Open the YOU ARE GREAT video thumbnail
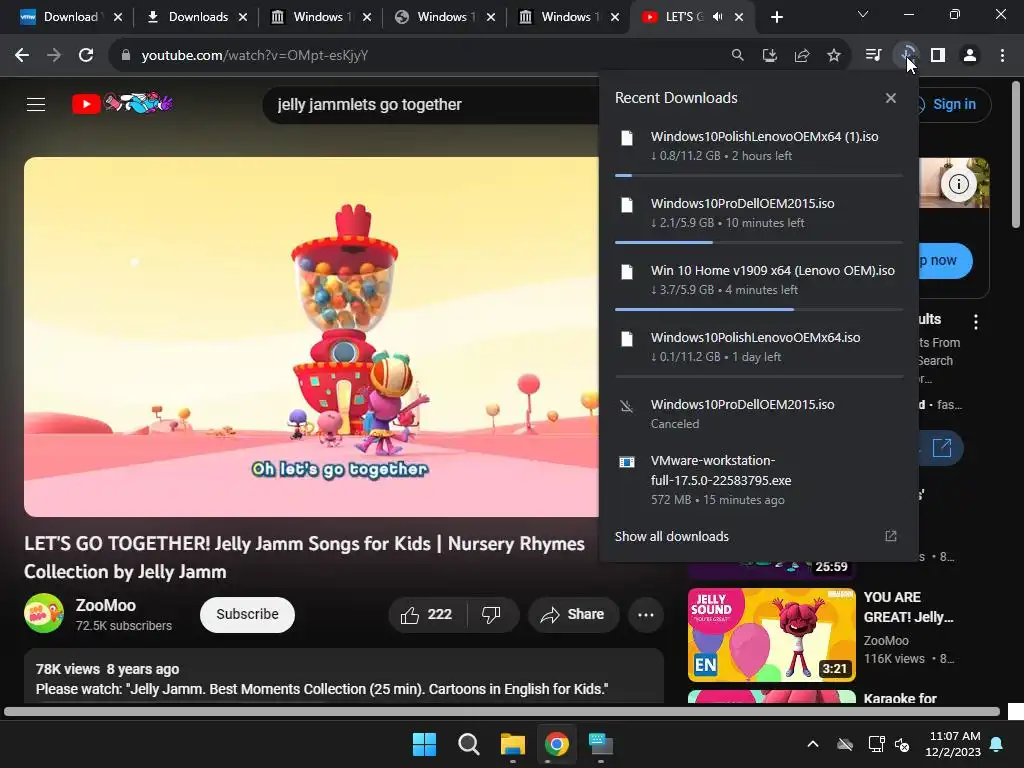1024x768 pixels. [x=771, y=635]
